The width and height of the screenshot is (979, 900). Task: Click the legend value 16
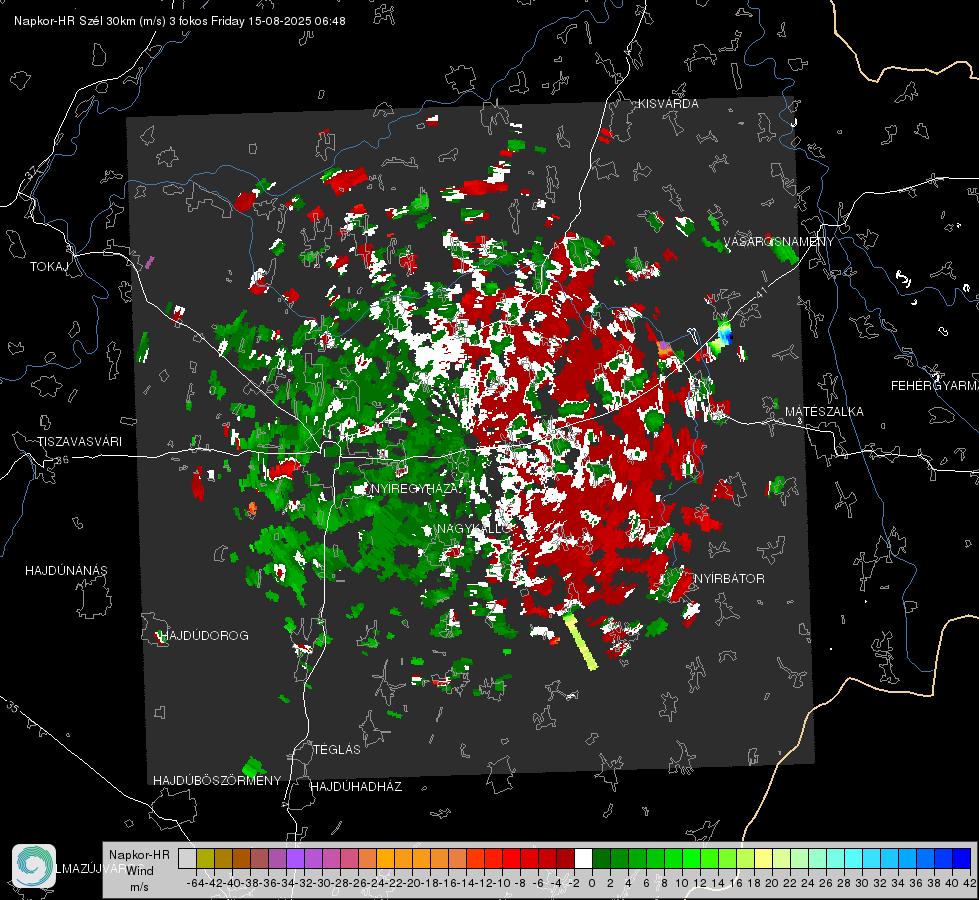pos(735,883)
